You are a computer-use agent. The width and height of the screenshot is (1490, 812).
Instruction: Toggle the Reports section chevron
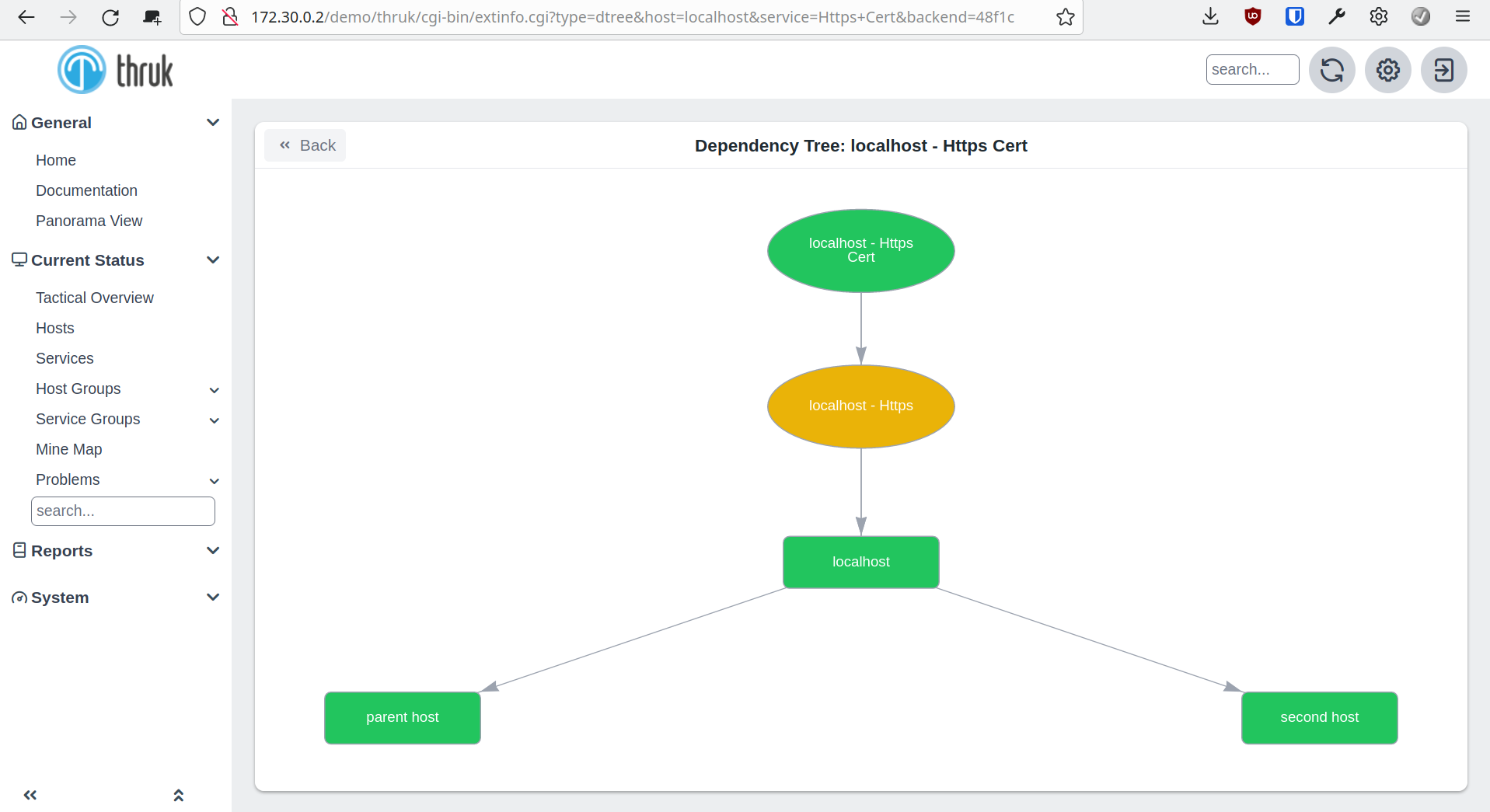point(213,551)
